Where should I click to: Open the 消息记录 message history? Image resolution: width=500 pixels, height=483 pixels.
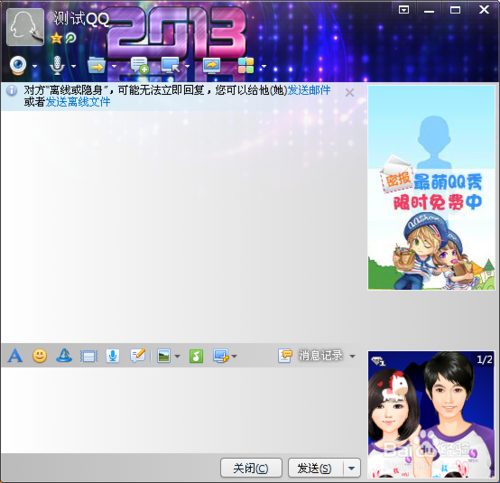click(311, 356)
